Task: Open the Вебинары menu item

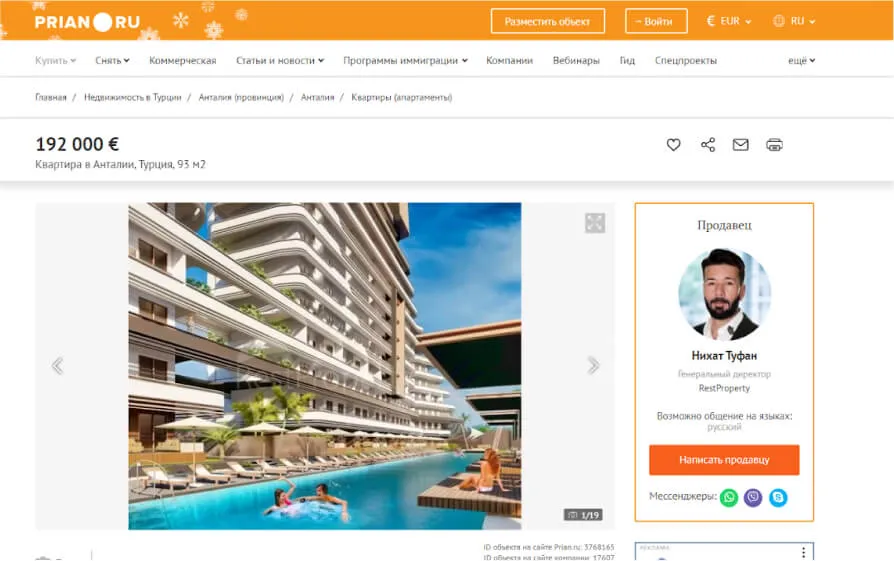Action: point(576,61)
